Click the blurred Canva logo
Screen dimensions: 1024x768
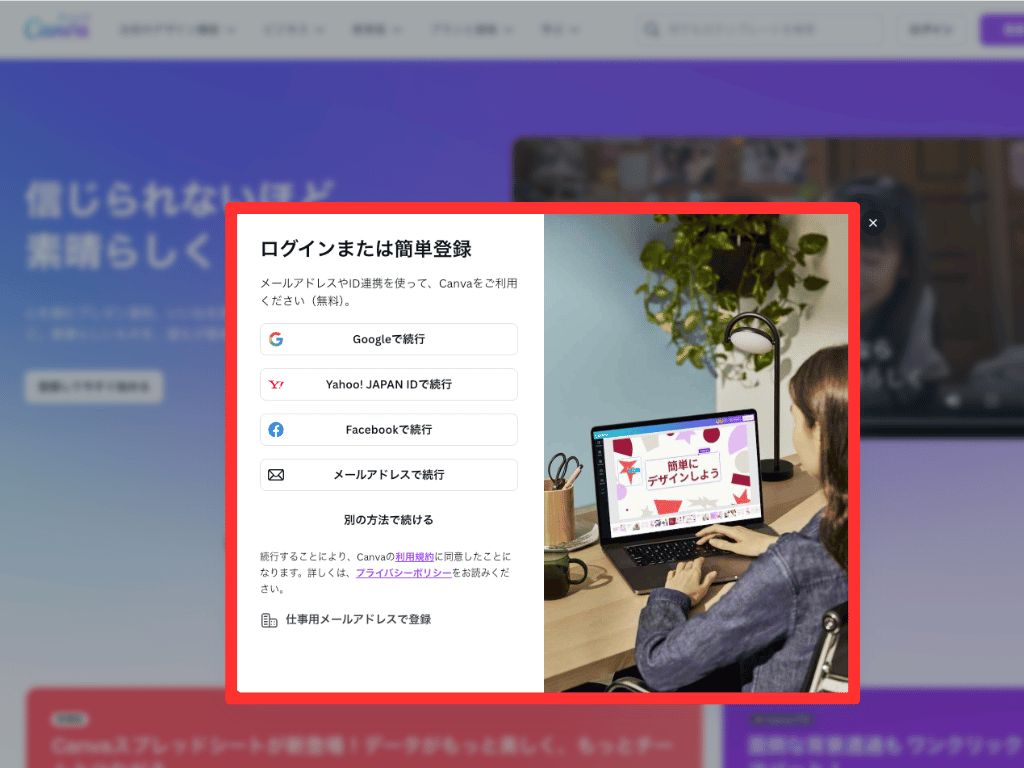(57, 29)
